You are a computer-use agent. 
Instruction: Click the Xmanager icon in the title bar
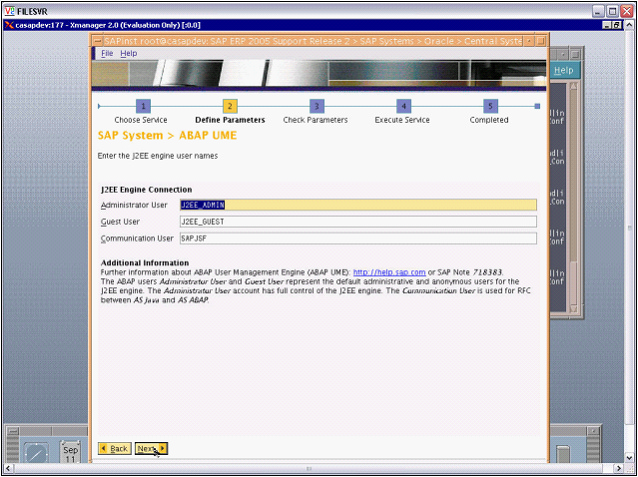pyautogui.click(x=8, y=25)
